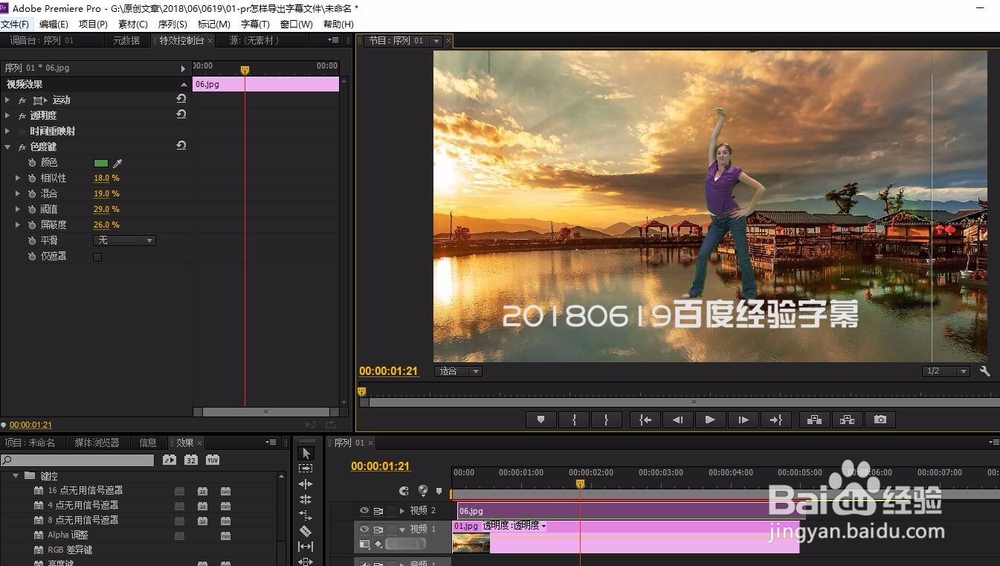This screenshot has height=566, width=1000.
Task: Play the sequence in program monitor
Action: coord(710,420)
